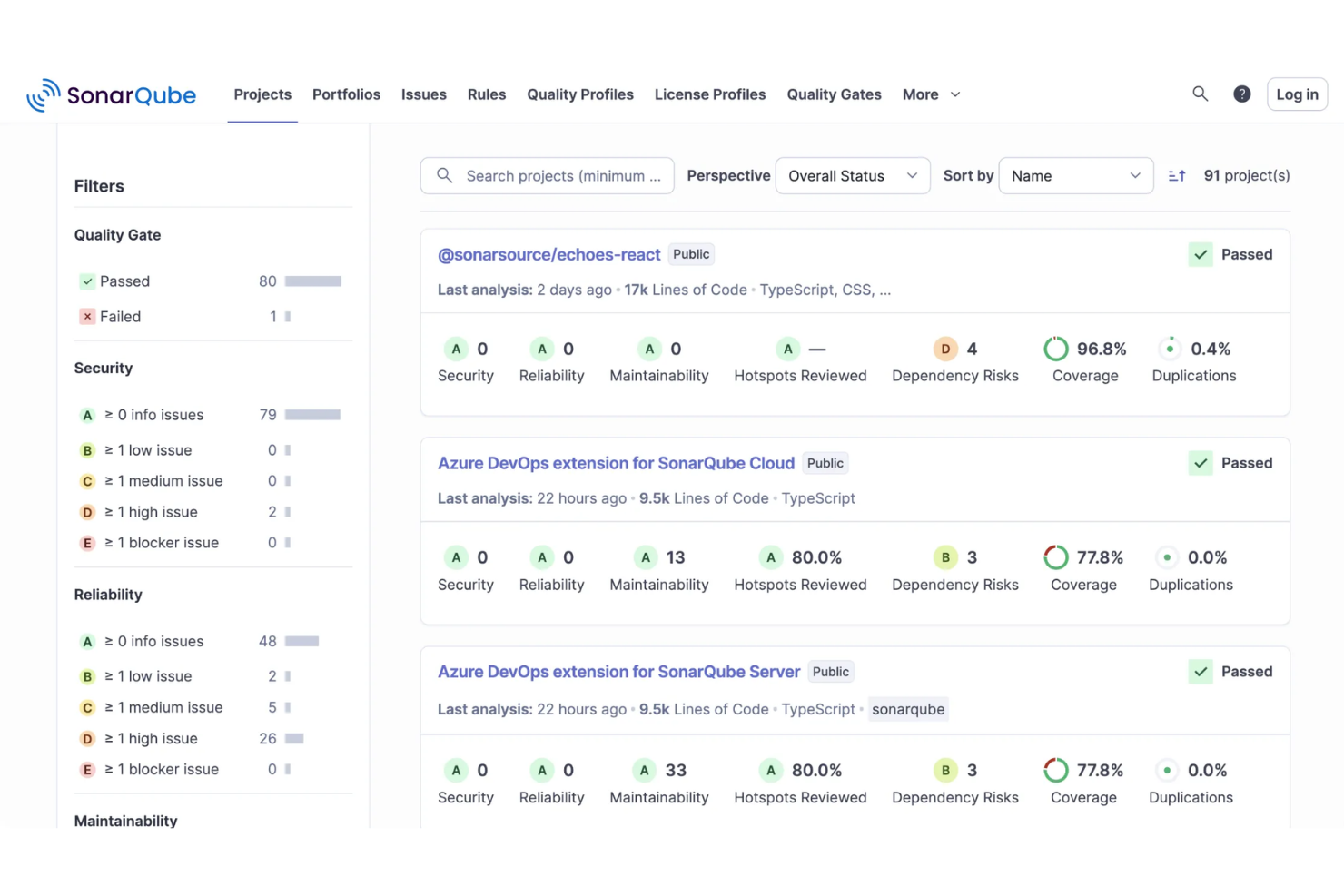Click the B Dependency Risks badge on SonarQube Server
The image size is (1344, 896).
point(945,770)
